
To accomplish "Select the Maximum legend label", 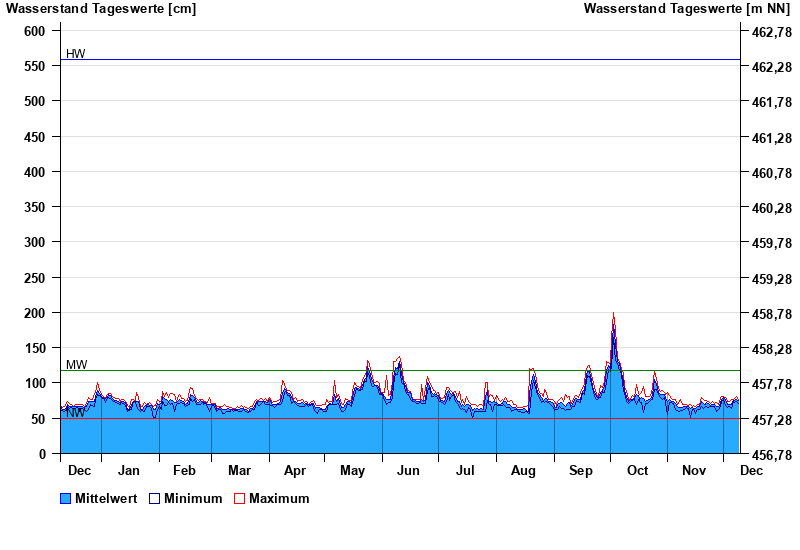I will 279,498.
